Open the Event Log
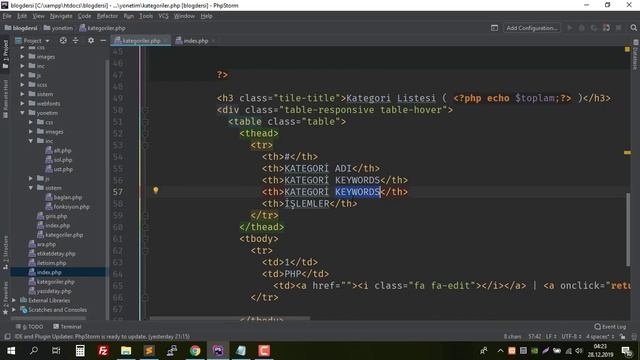Viewport: 640px width, 360px height. click(x=610, y=327)
